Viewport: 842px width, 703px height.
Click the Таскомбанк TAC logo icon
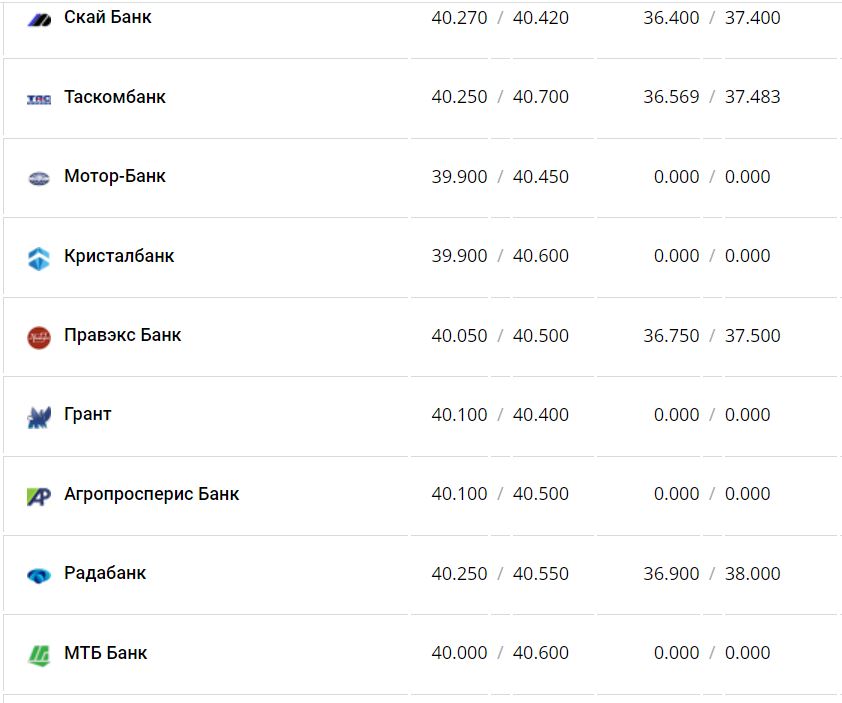[39, 99]
